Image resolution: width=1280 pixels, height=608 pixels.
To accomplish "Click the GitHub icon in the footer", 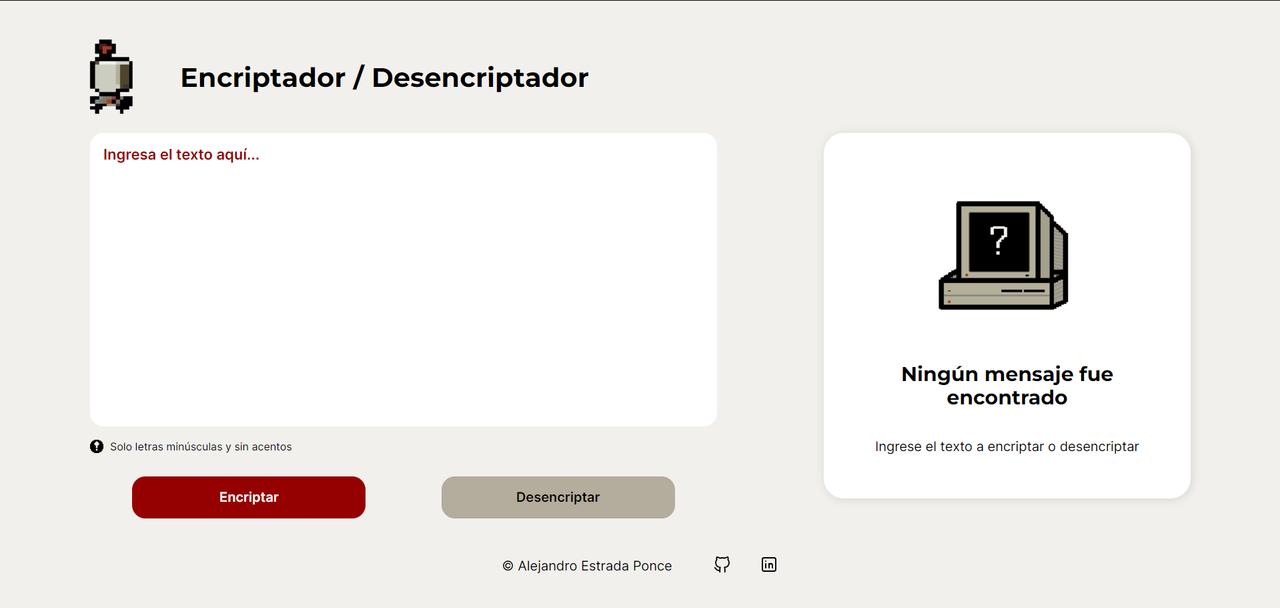I will [721, 565].
